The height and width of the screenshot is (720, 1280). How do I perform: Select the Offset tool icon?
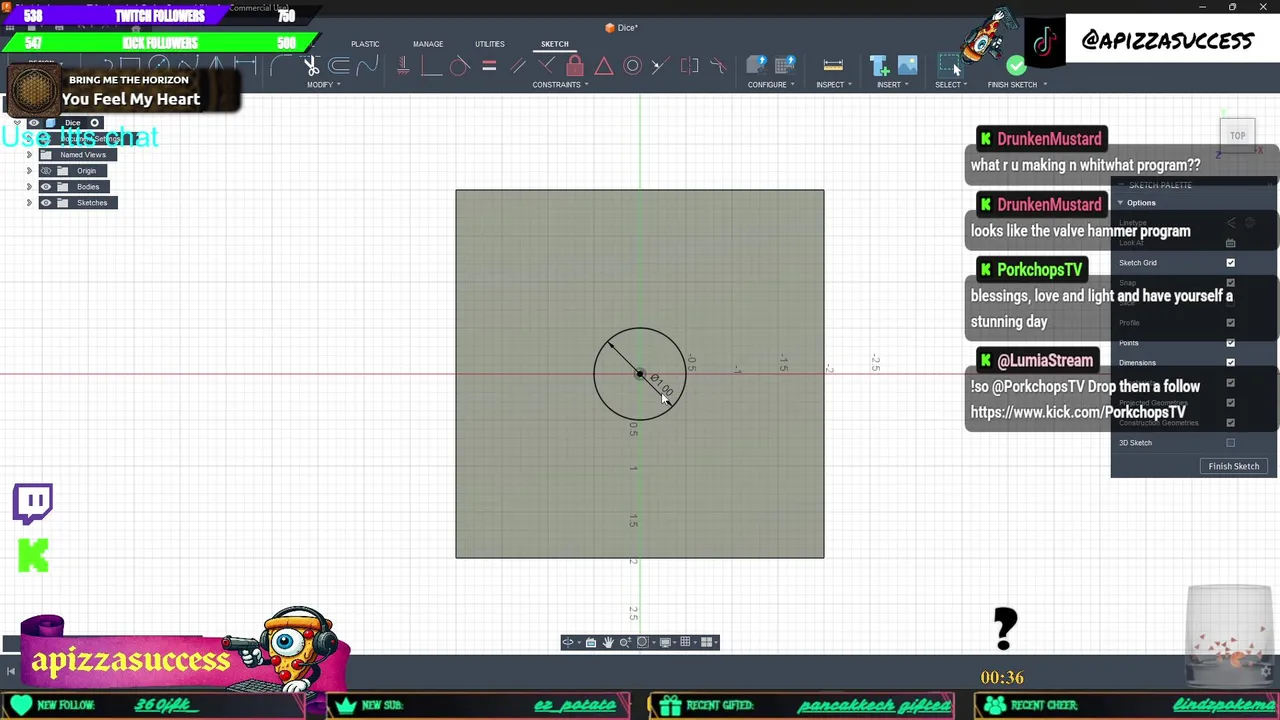(339, 66)
